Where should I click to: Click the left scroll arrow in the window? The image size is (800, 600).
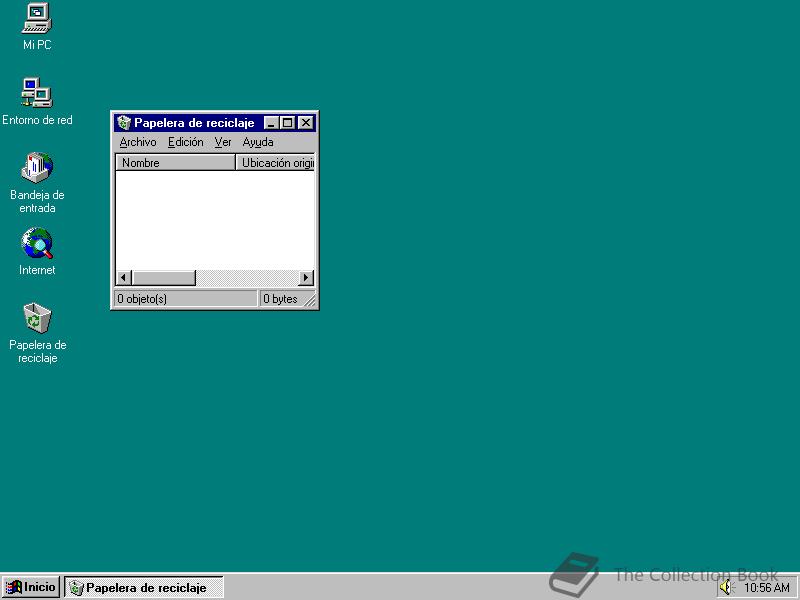123,278
